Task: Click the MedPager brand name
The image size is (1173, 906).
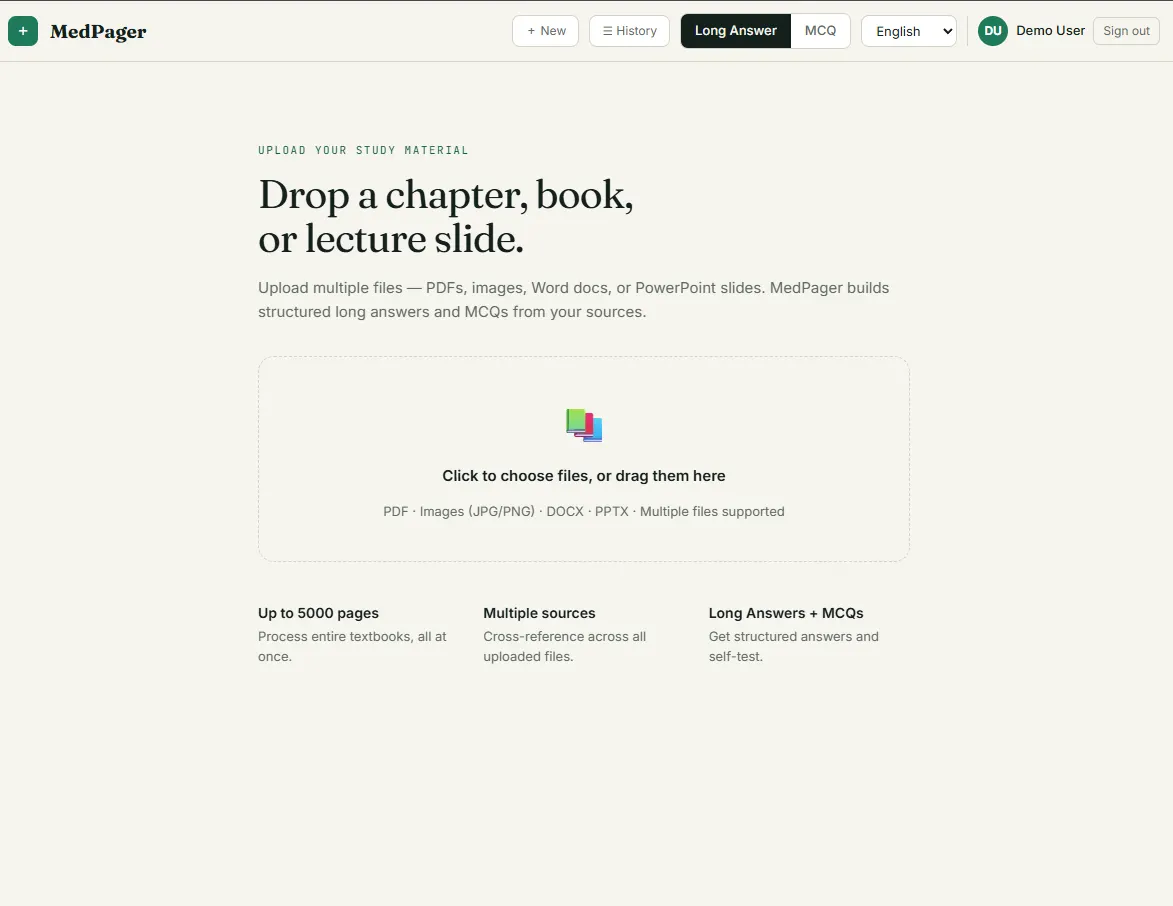Action: (98, 31)
